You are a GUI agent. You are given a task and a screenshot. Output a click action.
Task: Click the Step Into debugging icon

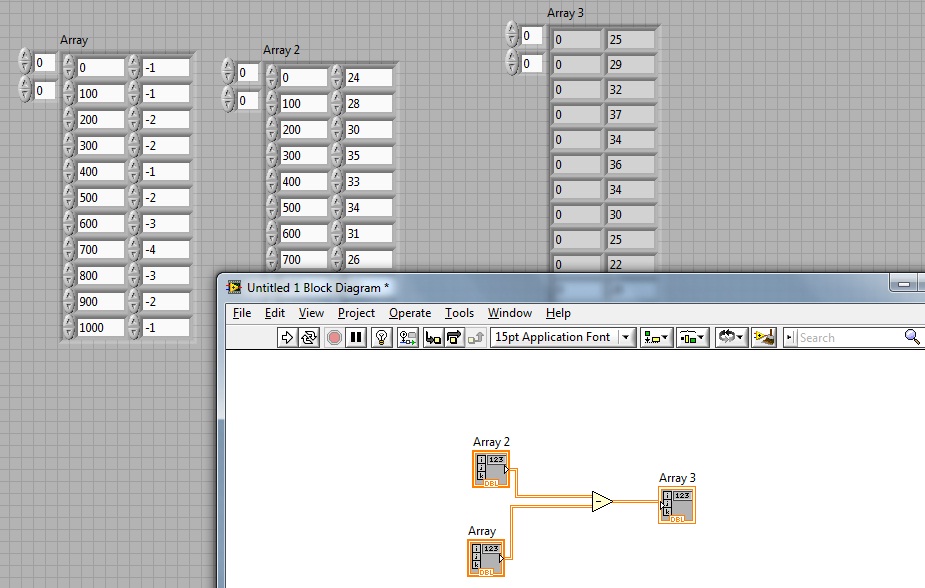[433, 337]
